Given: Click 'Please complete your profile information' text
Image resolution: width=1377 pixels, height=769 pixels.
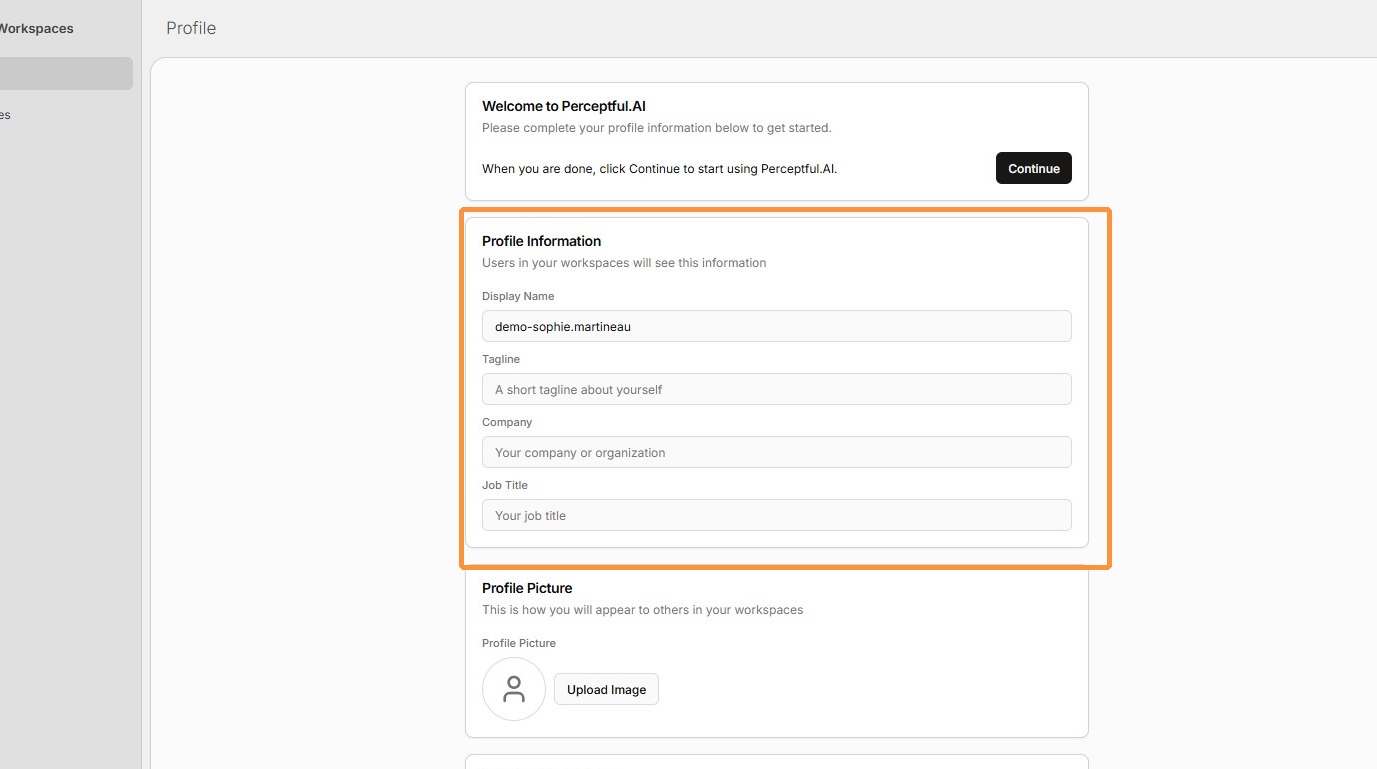Looking at the screenshot, I should 656,128.
